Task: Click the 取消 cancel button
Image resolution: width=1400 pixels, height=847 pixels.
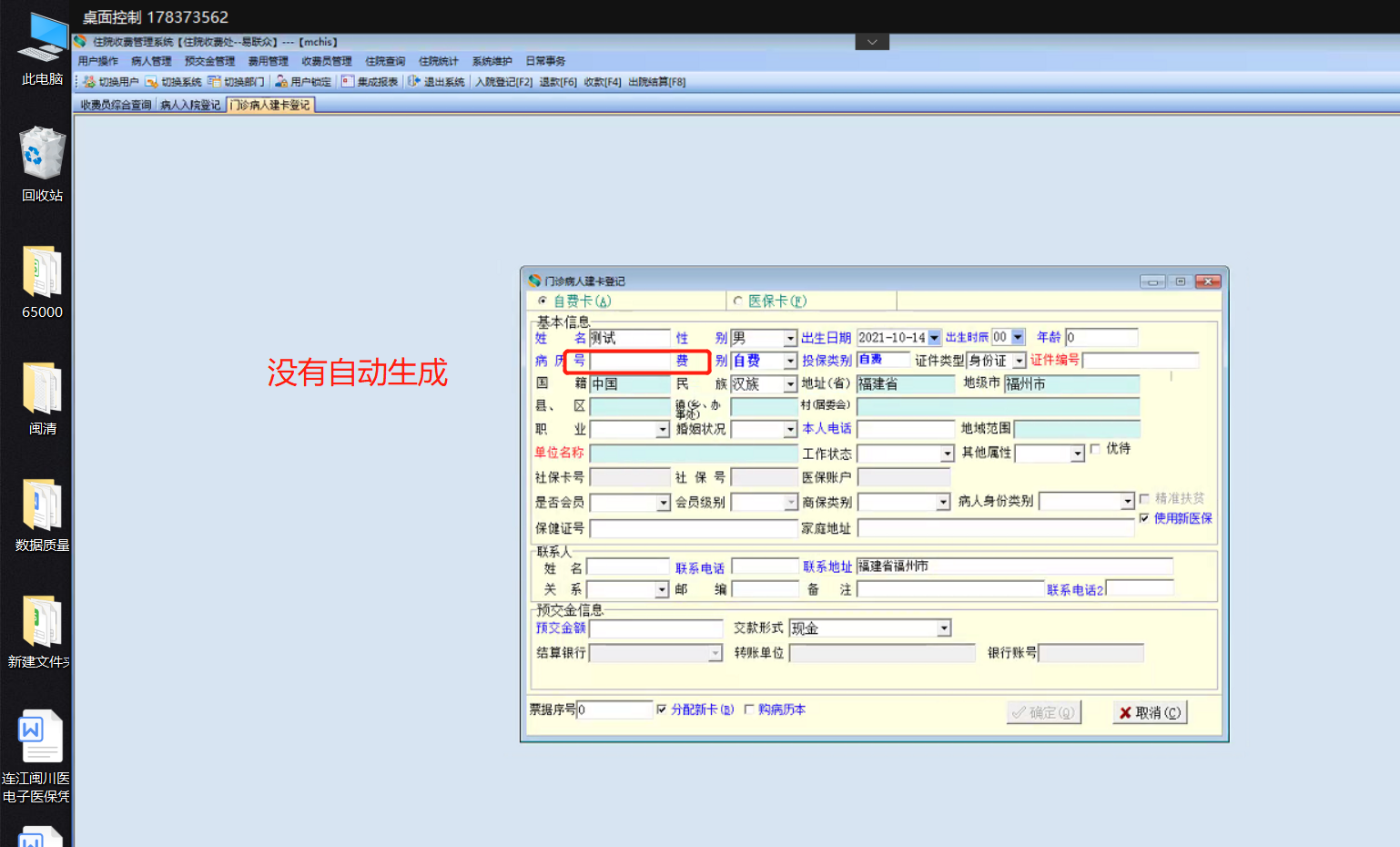Action: tap(1150, 713)
